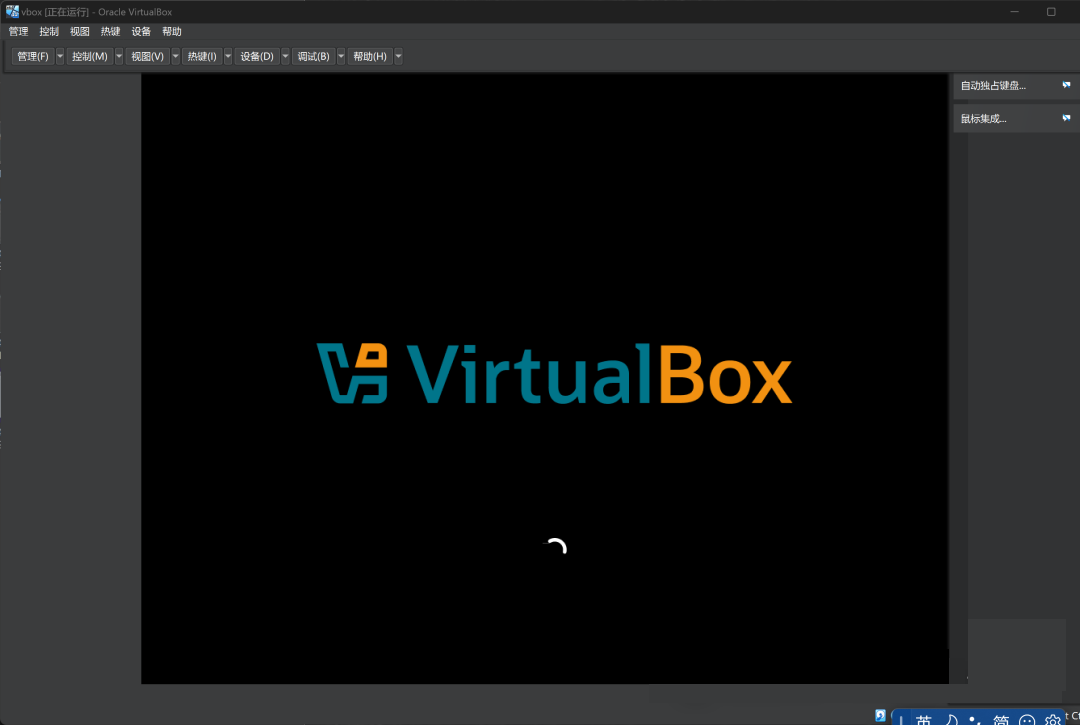Click the VirtualBox icon in the title bar
1080x725 pixels.
click(x=12, y=11)
